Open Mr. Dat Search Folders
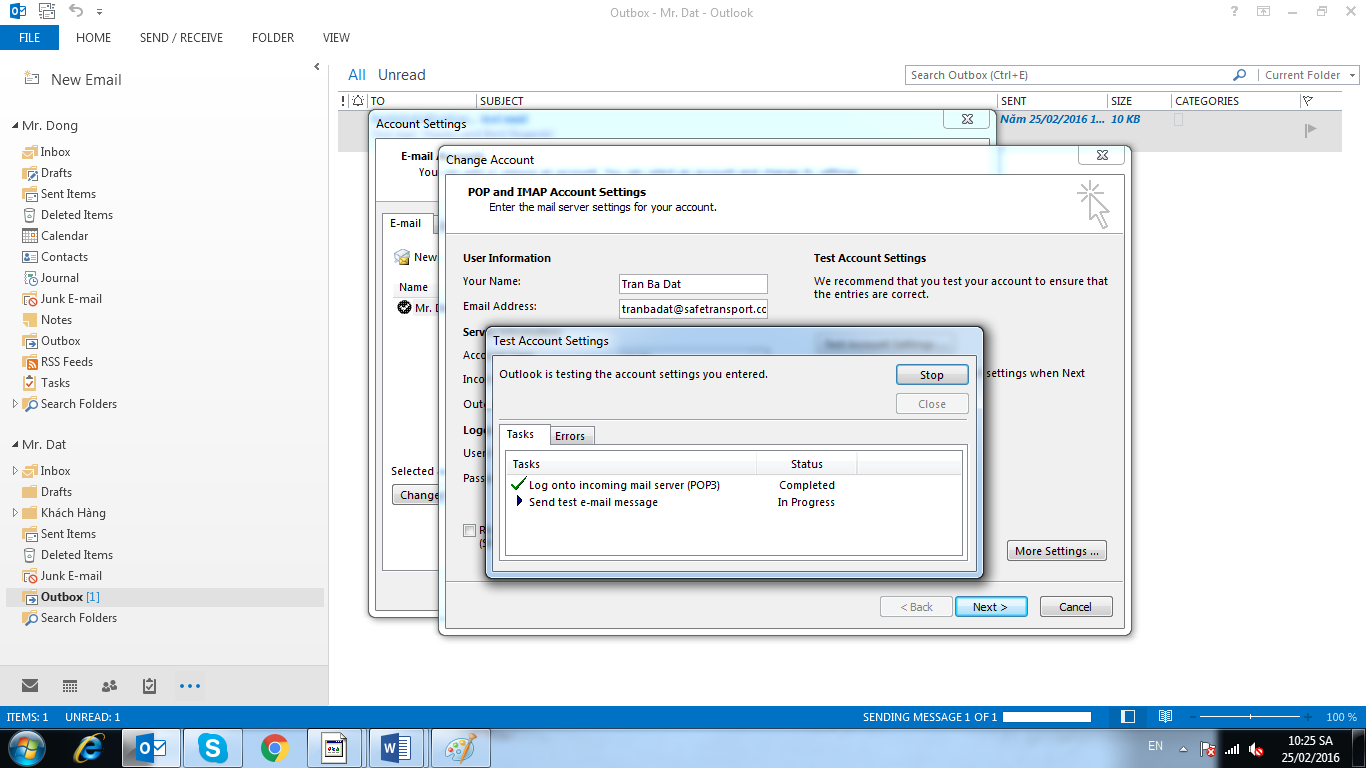 [x=78, y=618]
